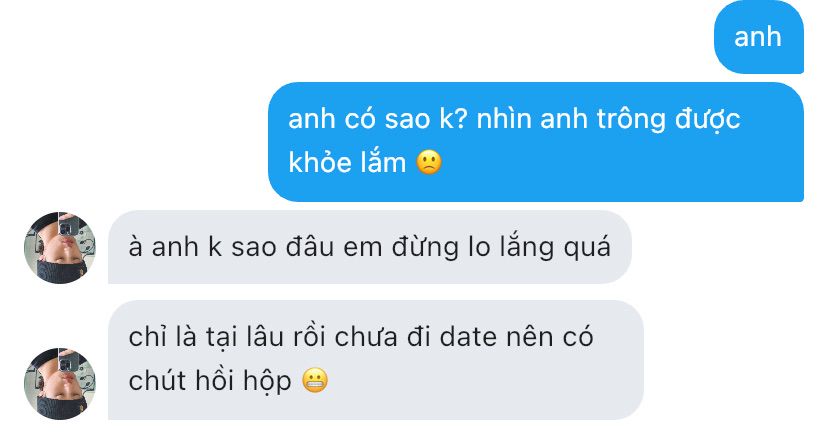Click the word 'lắm' before worried emoji
The width and height of the screenshot is (828, 434).
tap(383, 162)
